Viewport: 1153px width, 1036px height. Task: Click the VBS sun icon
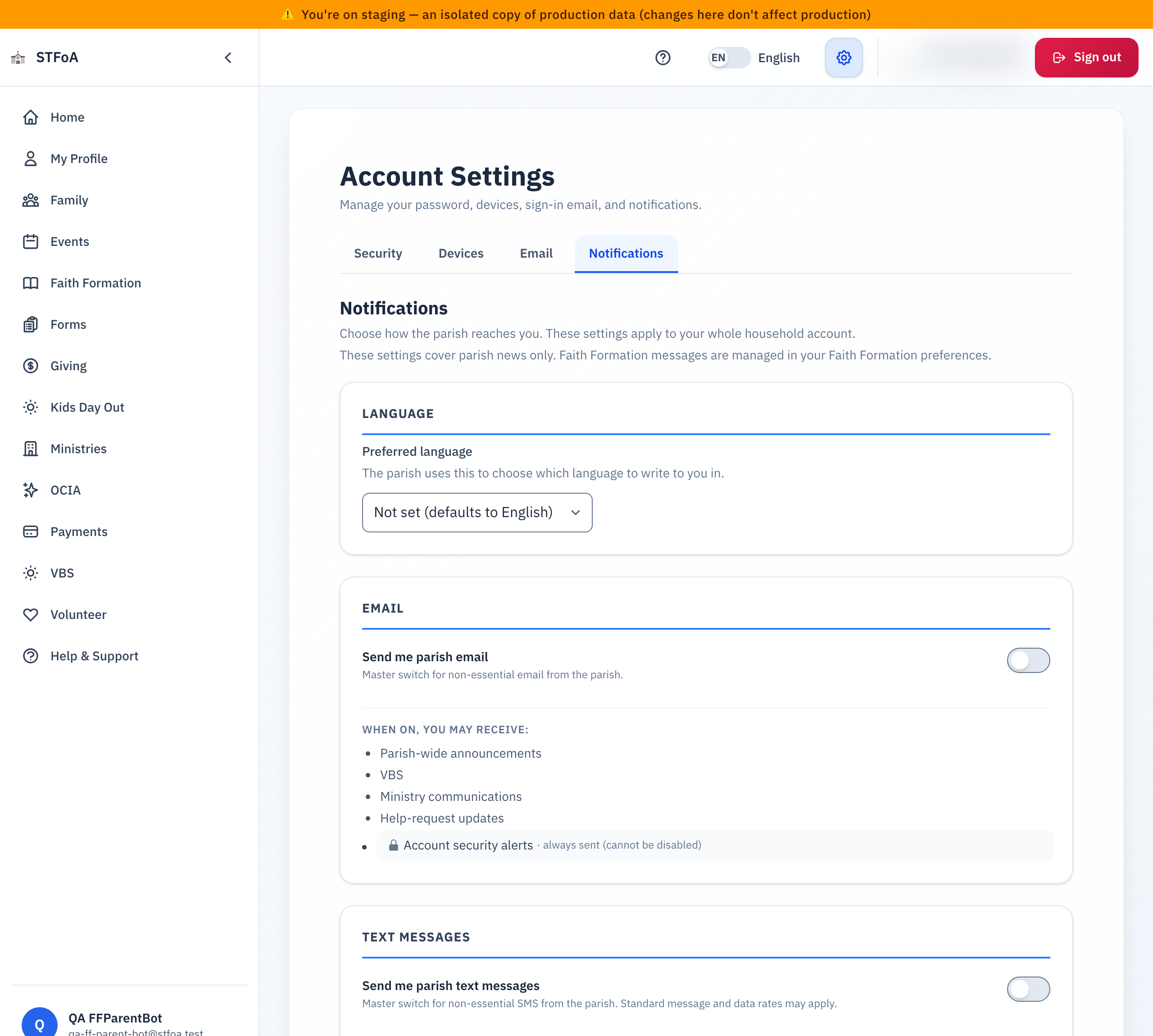pyautogui.click(x=31, y=573)
